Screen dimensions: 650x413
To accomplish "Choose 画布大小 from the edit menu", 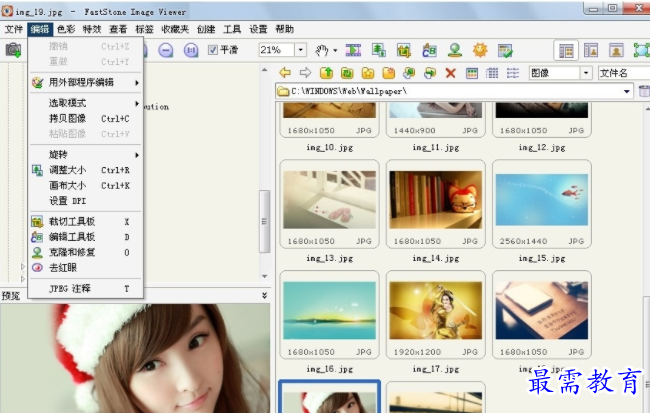I will 86,185.
